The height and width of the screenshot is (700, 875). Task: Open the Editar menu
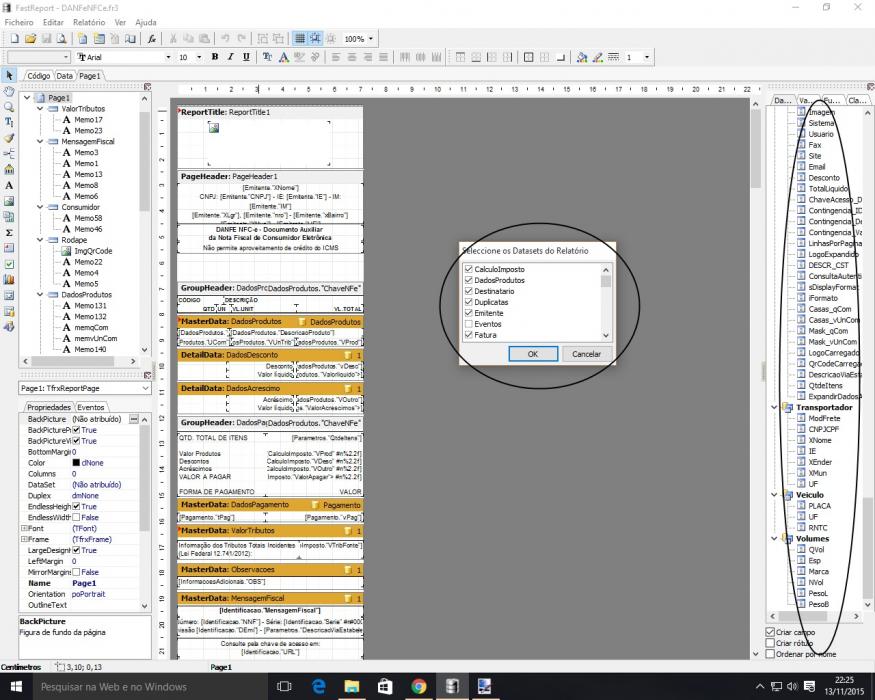[53, 22]
